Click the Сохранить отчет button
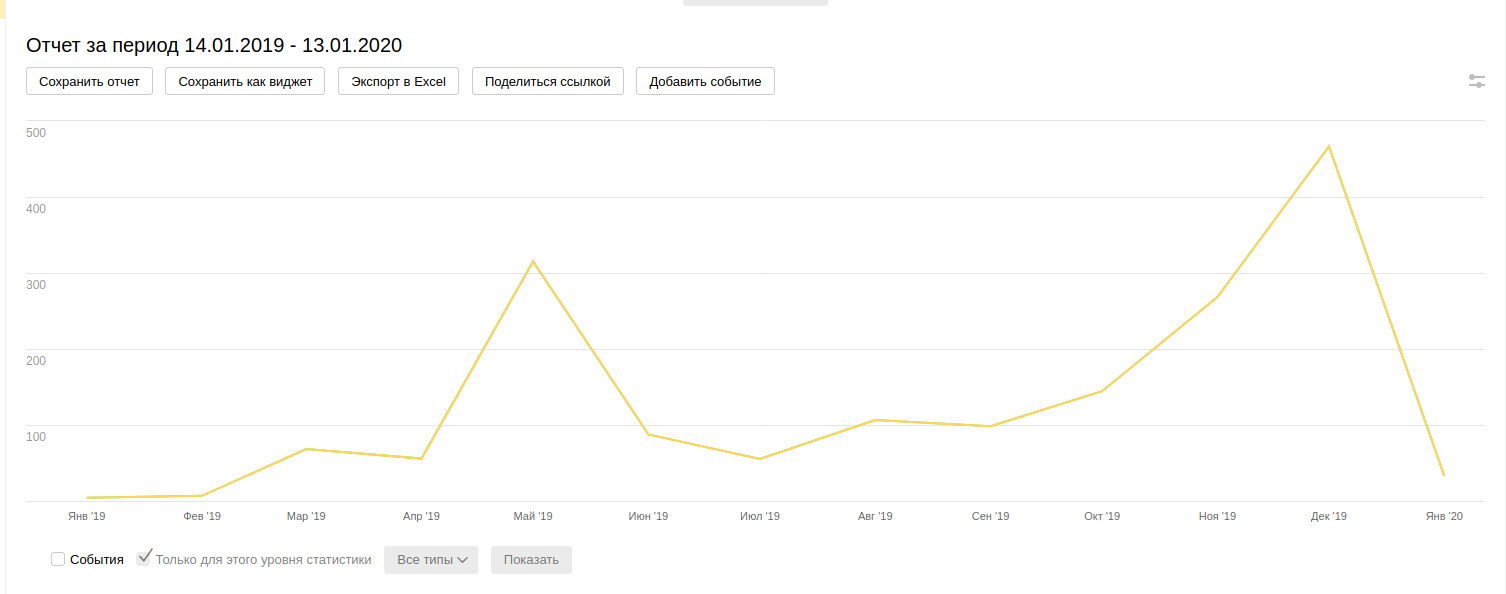1506x594 pixels. (89, 81)
